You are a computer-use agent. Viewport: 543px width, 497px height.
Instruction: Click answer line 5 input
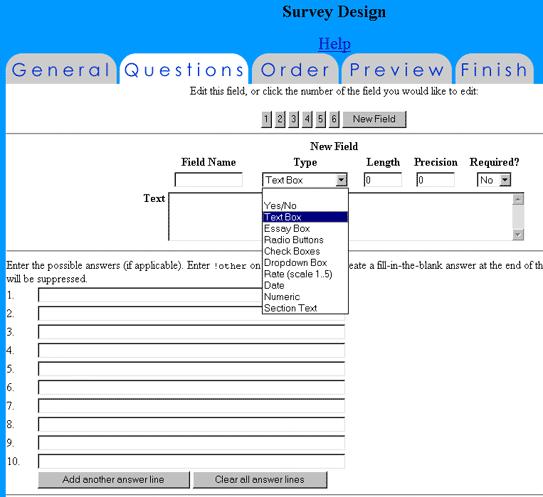[x=192, y=369]
